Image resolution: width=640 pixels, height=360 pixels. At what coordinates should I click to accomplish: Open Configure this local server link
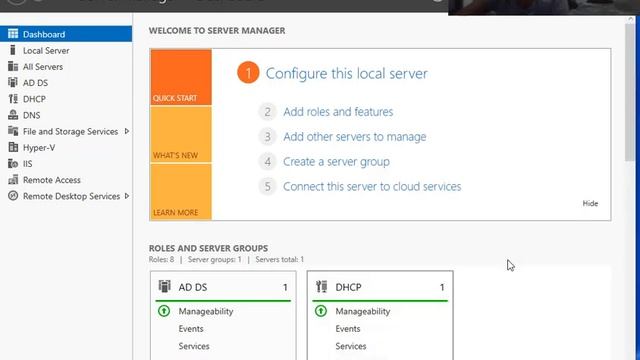[347, 73]
